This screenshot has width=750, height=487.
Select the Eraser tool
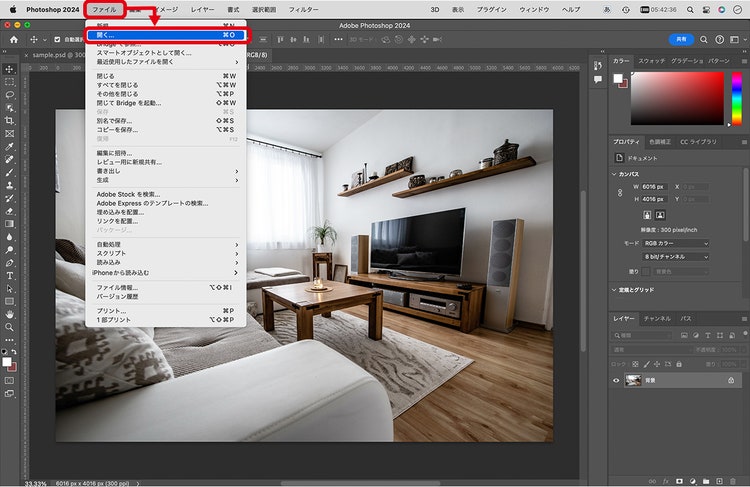pyautogui.click(x=9, y=211)
